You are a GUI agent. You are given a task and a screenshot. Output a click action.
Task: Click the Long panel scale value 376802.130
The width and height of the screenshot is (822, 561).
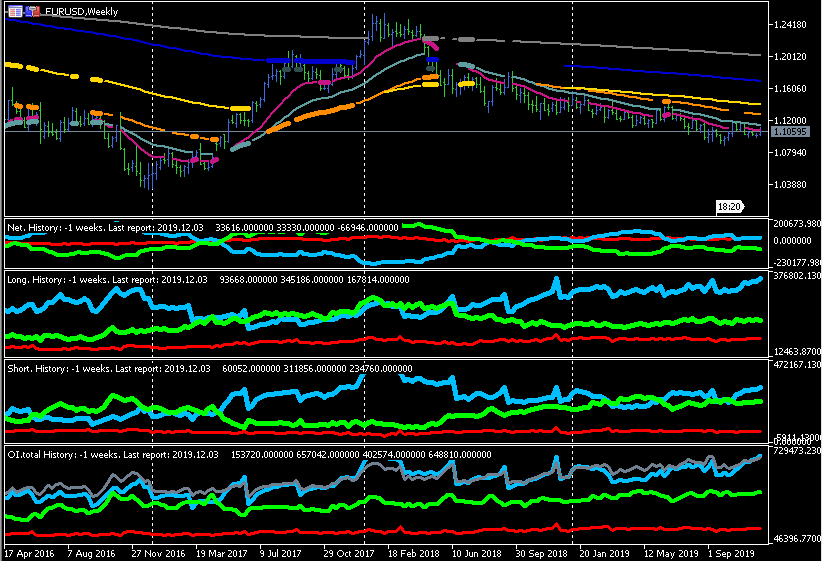tap(796, 275)
